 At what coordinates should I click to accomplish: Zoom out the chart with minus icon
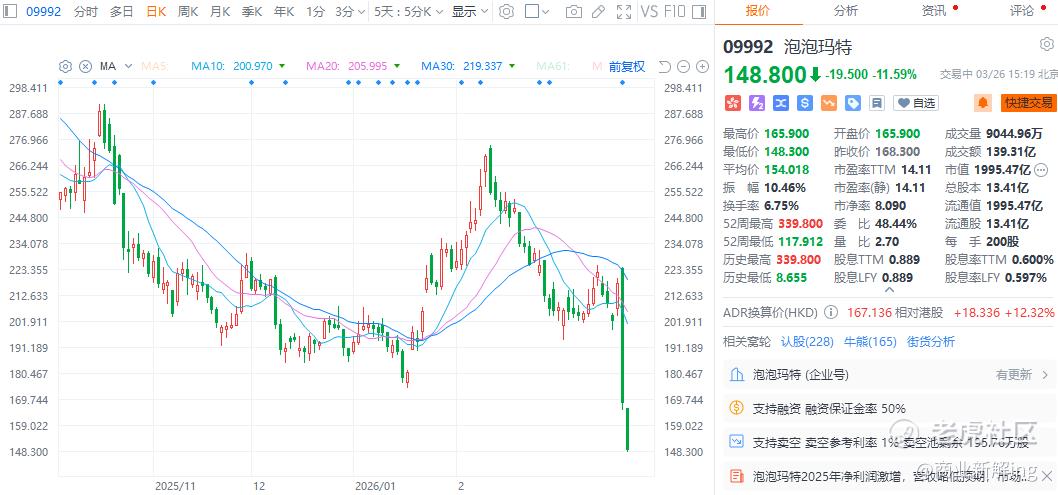[685, 66]
